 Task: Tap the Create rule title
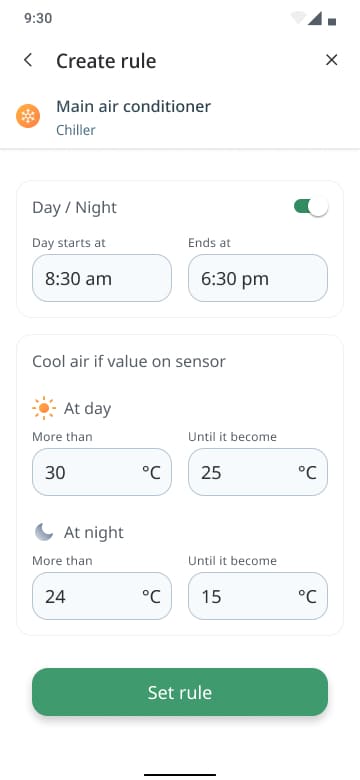[x=106, y=61]
